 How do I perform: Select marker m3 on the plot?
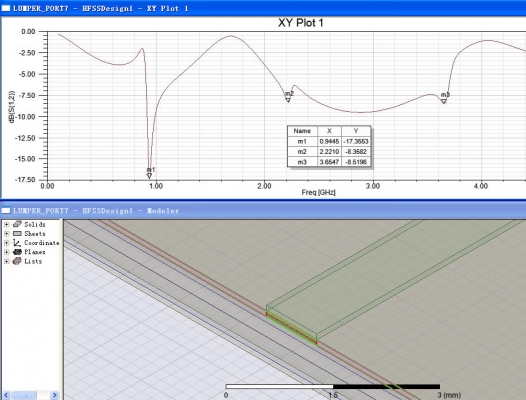pyautogui.click(x=444, y=101)
